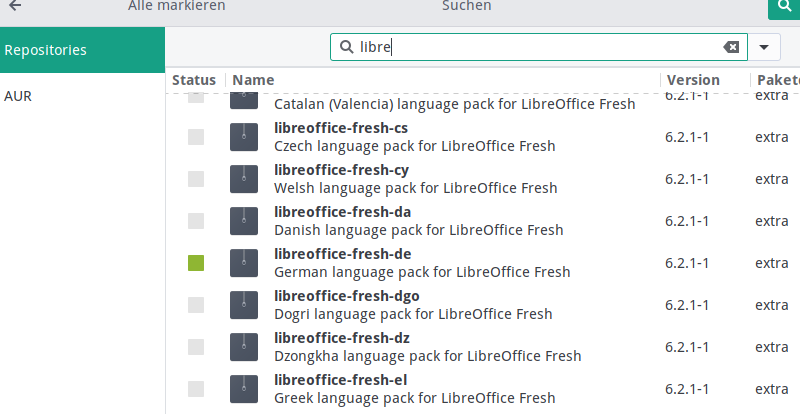The height and width of the screenshot is (414, 800).
Task: Click Alle markieren
Action: [177, 6]
